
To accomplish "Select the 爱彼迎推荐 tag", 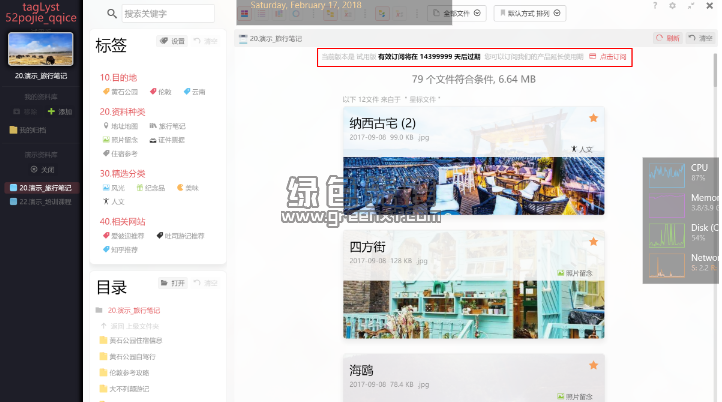I will tap(123, 236).
